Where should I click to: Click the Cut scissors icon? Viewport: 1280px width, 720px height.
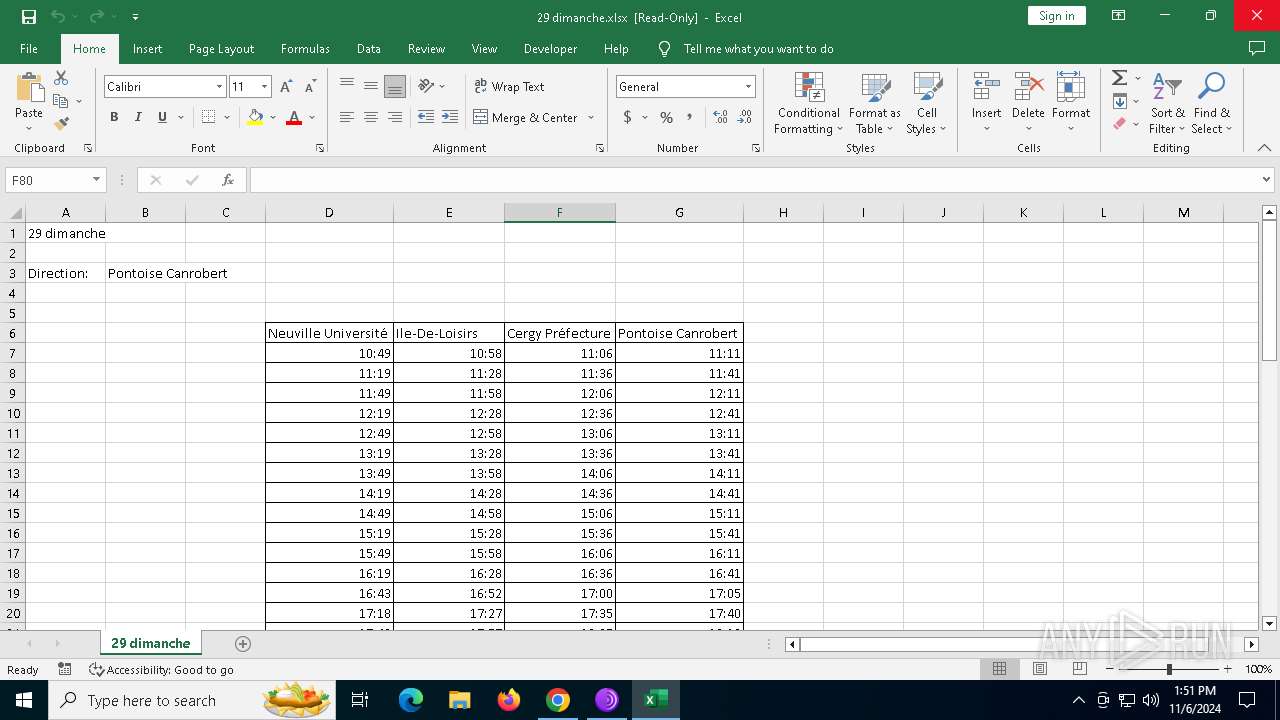click(x=61, y=78)
